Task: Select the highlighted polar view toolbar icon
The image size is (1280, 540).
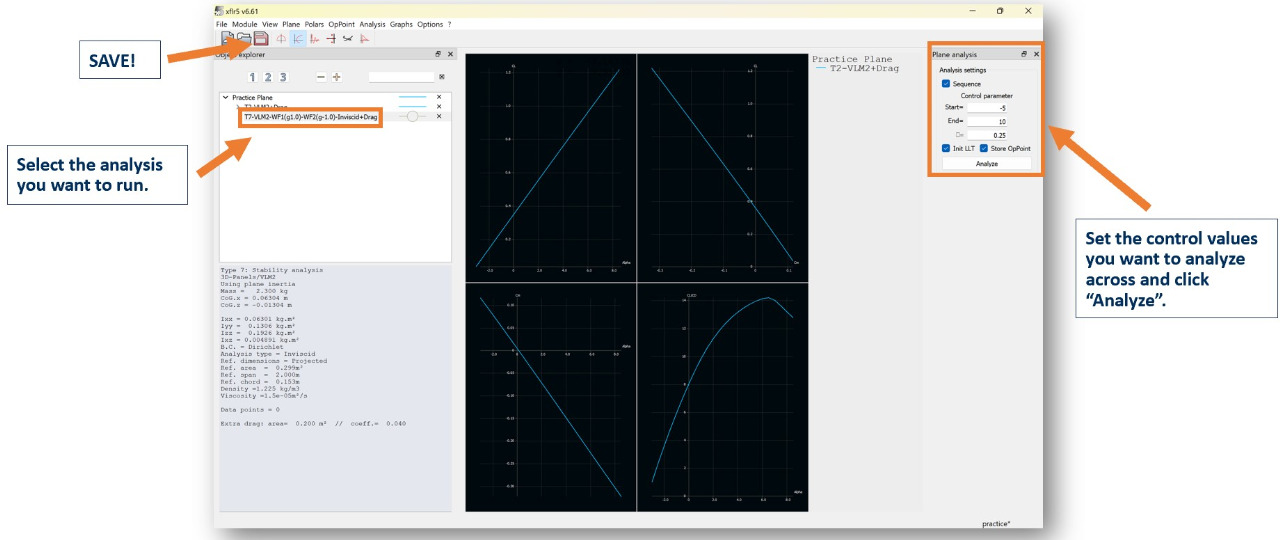Action: point(297,39)
